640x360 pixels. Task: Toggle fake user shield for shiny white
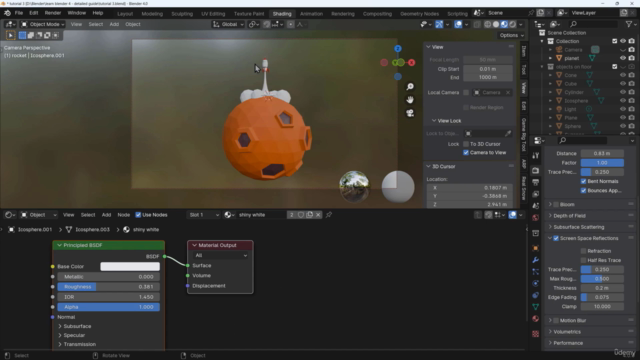[301, 215]
